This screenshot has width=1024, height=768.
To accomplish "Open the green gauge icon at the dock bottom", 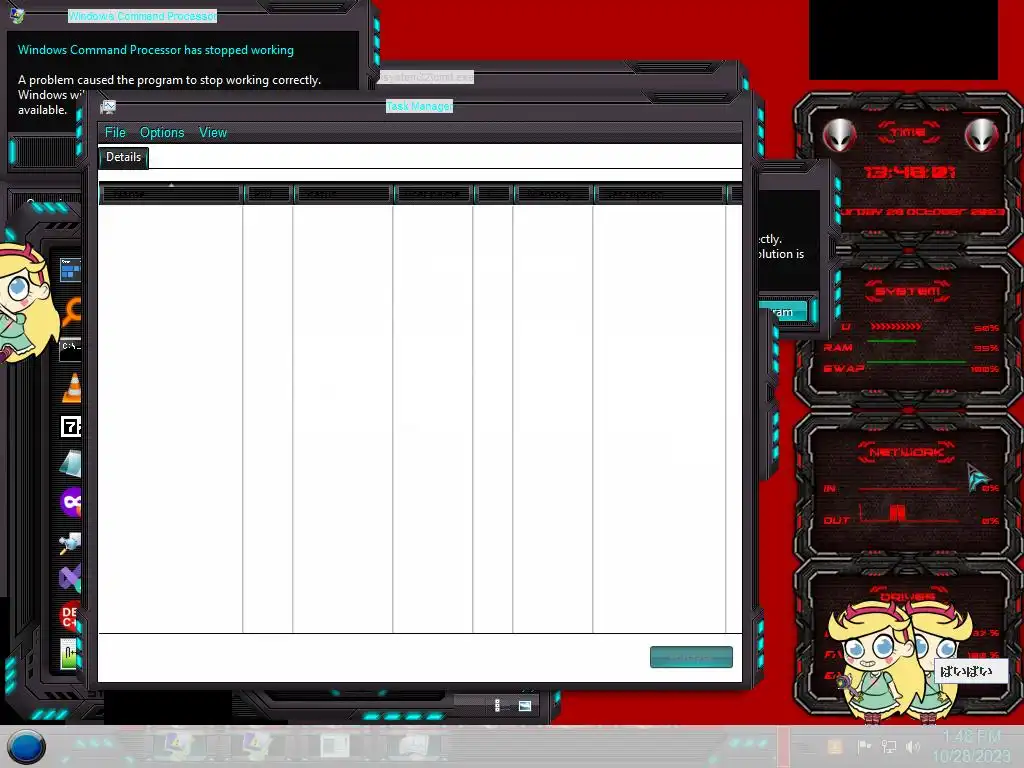I will 69,654.
